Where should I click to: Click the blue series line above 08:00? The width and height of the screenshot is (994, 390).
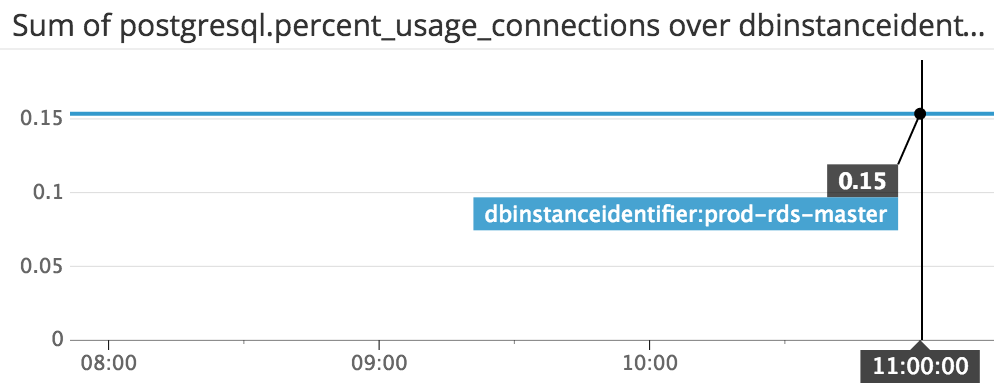tap(108, 114)
